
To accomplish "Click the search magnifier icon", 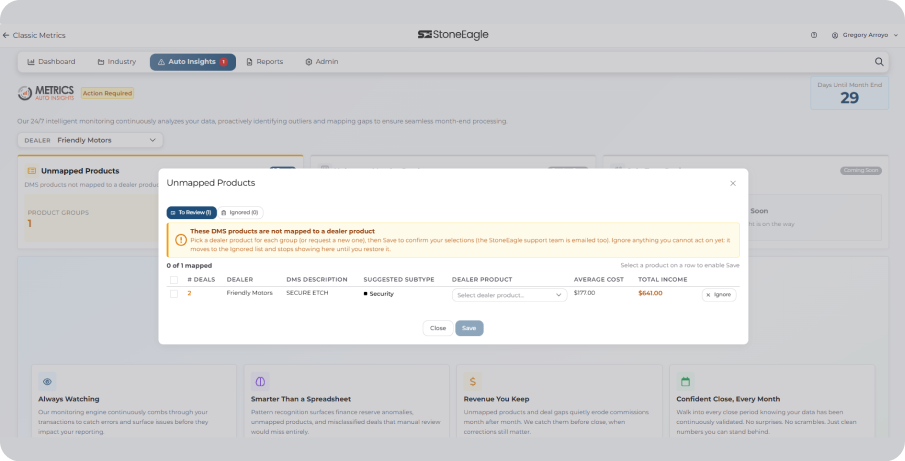I will (878, 62).
